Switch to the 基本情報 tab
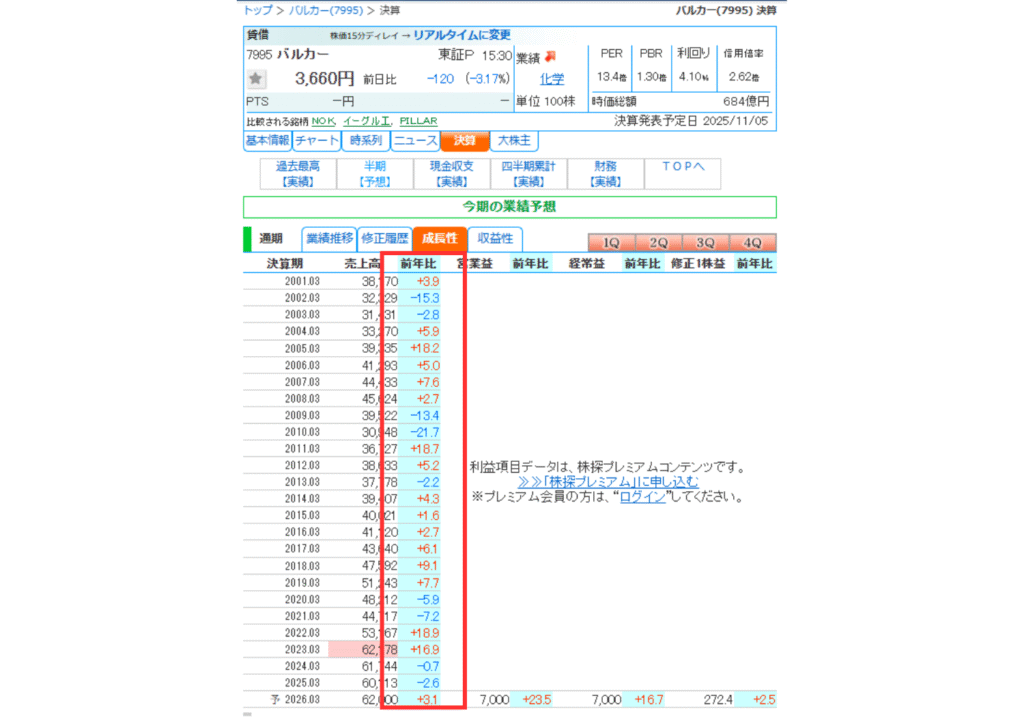The image size is (1024, 717). [267, 141]
